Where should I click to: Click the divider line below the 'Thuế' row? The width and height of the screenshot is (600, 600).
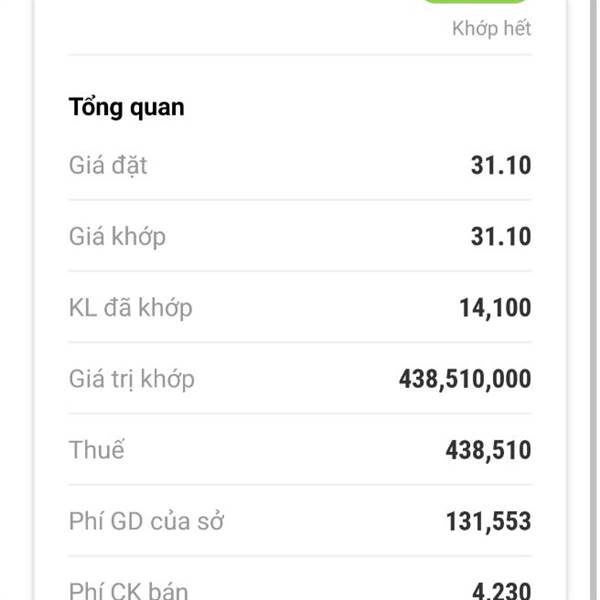pyautogui.click(x=300, y=485)
